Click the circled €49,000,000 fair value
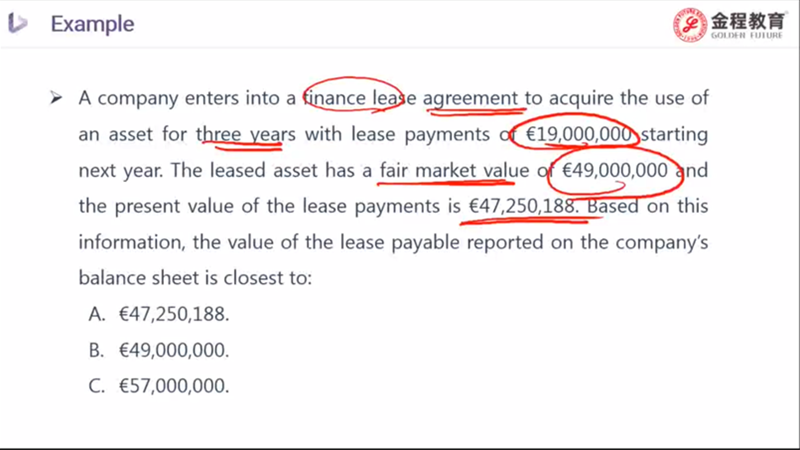 click(x=614, y=170)
